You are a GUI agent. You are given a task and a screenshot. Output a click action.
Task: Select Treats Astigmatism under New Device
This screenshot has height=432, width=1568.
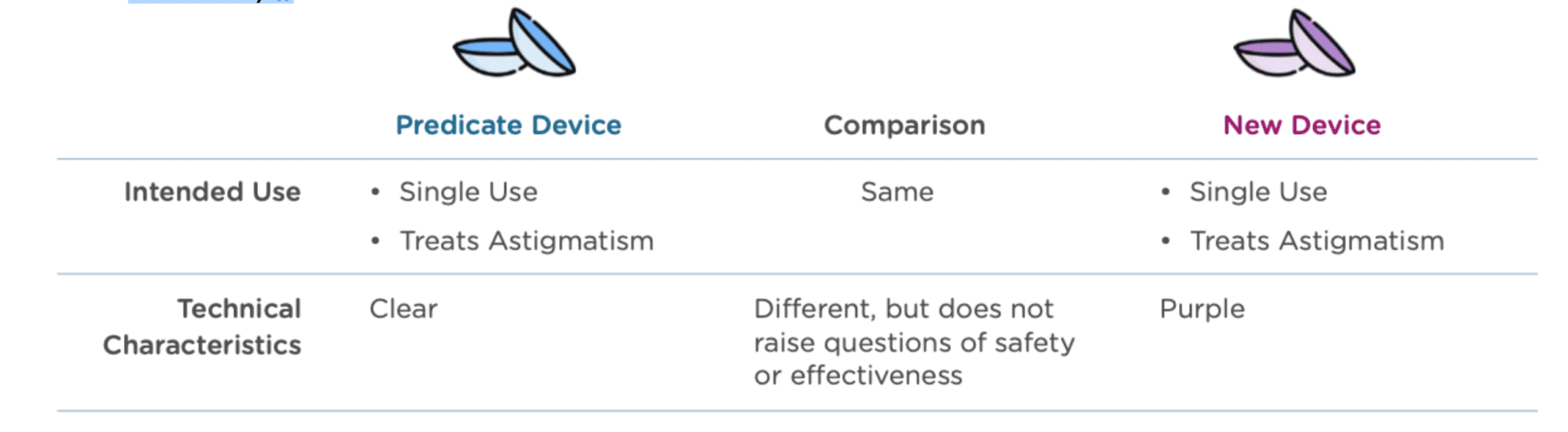pyautogui.click(x=1317, y=241)
